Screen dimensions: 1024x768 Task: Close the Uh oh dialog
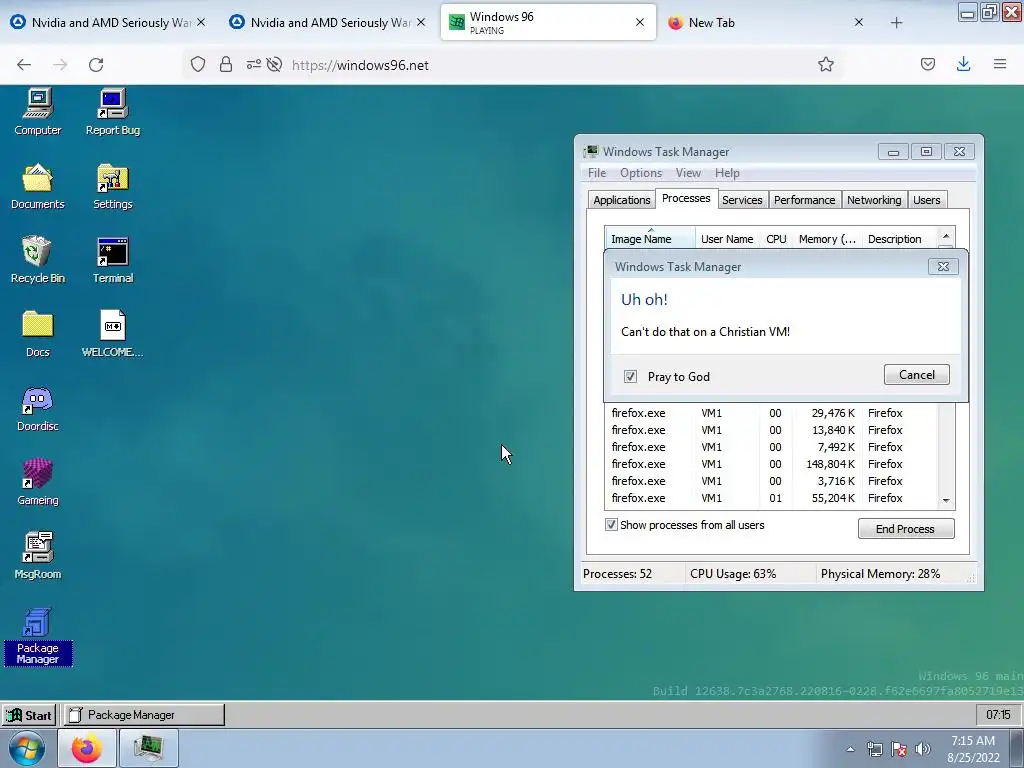pos(943,266)
